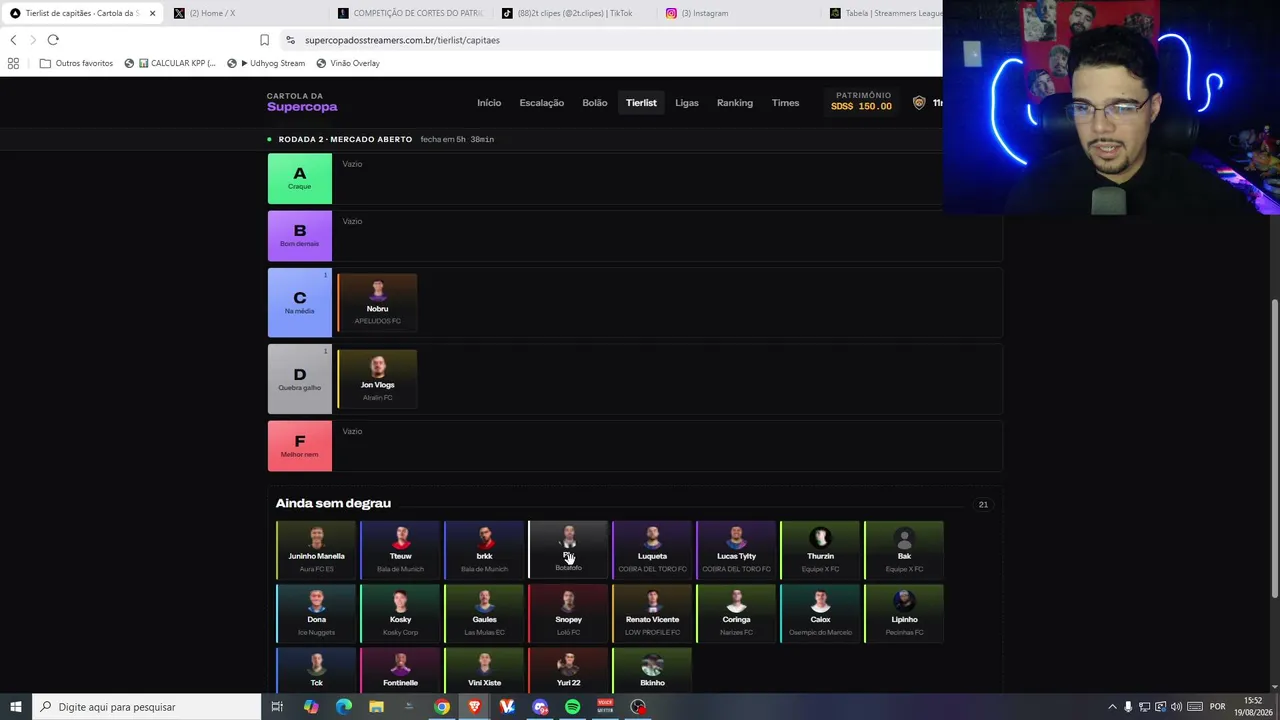
Task: Select the Caiox captain card
Action: pos(820,613)
